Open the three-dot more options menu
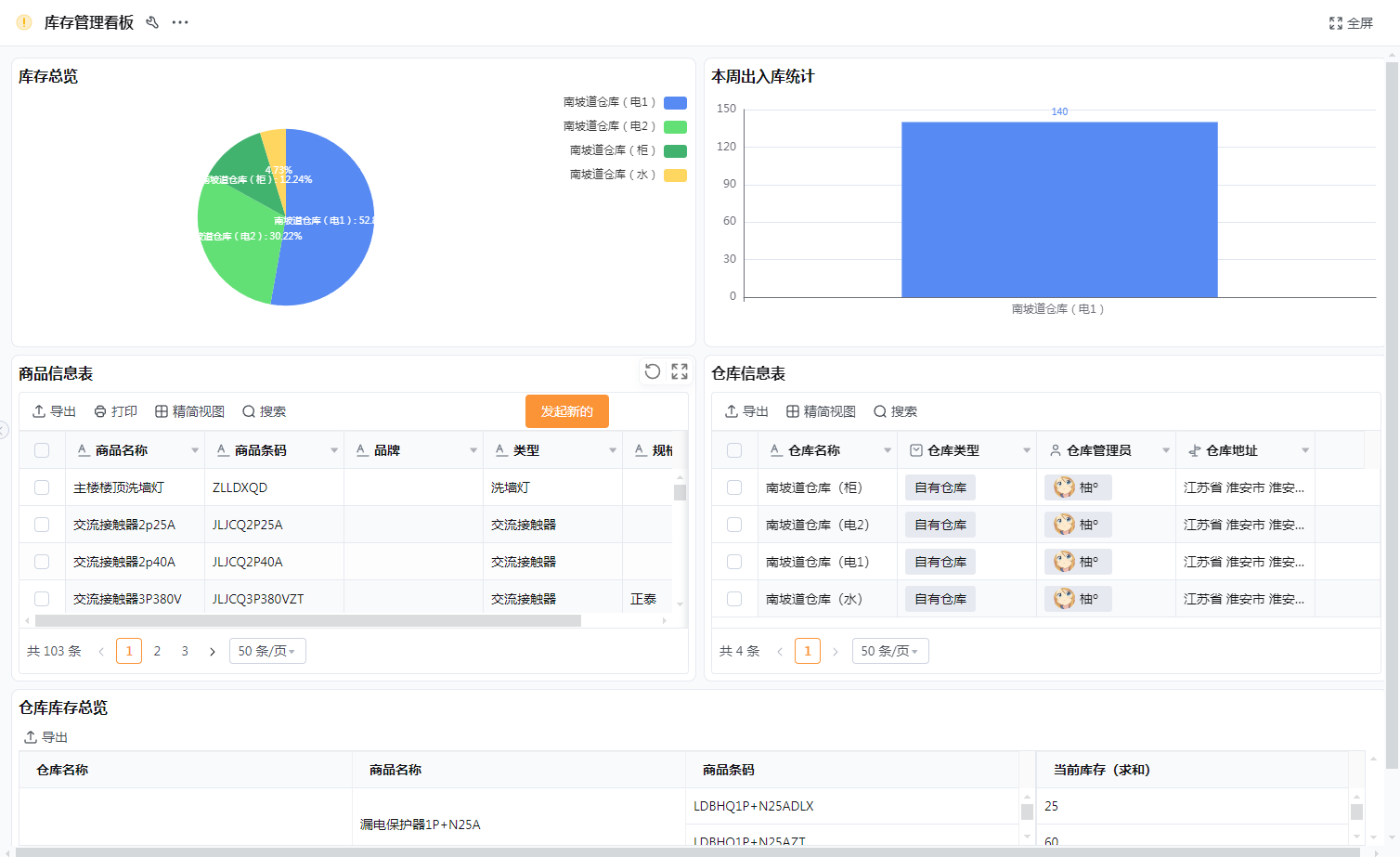 pyautogui.click(x=180, y=22)
